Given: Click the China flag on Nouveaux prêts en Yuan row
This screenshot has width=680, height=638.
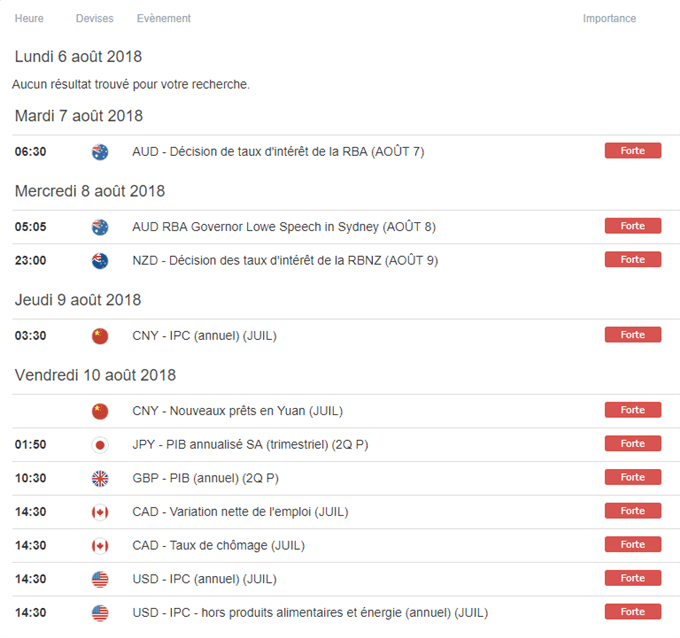Looking at the screenshot, I should tap(100, 411).
